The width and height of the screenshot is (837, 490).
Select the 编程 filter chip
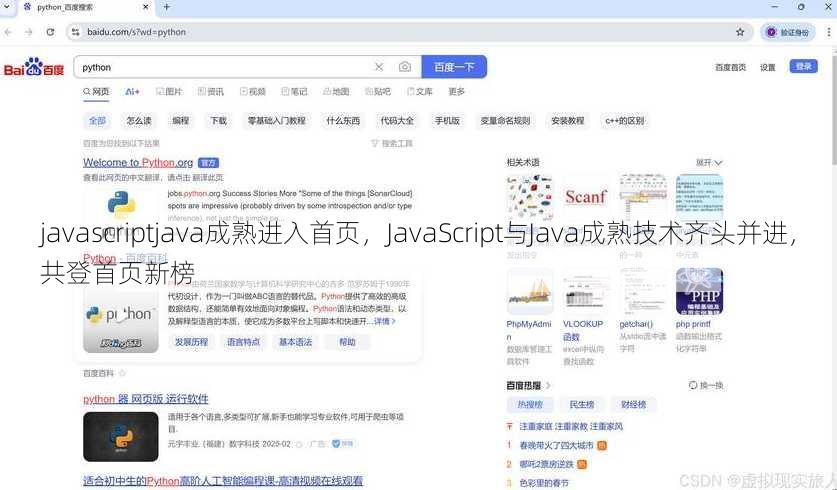pyautogui.click(x=180, y=121)
